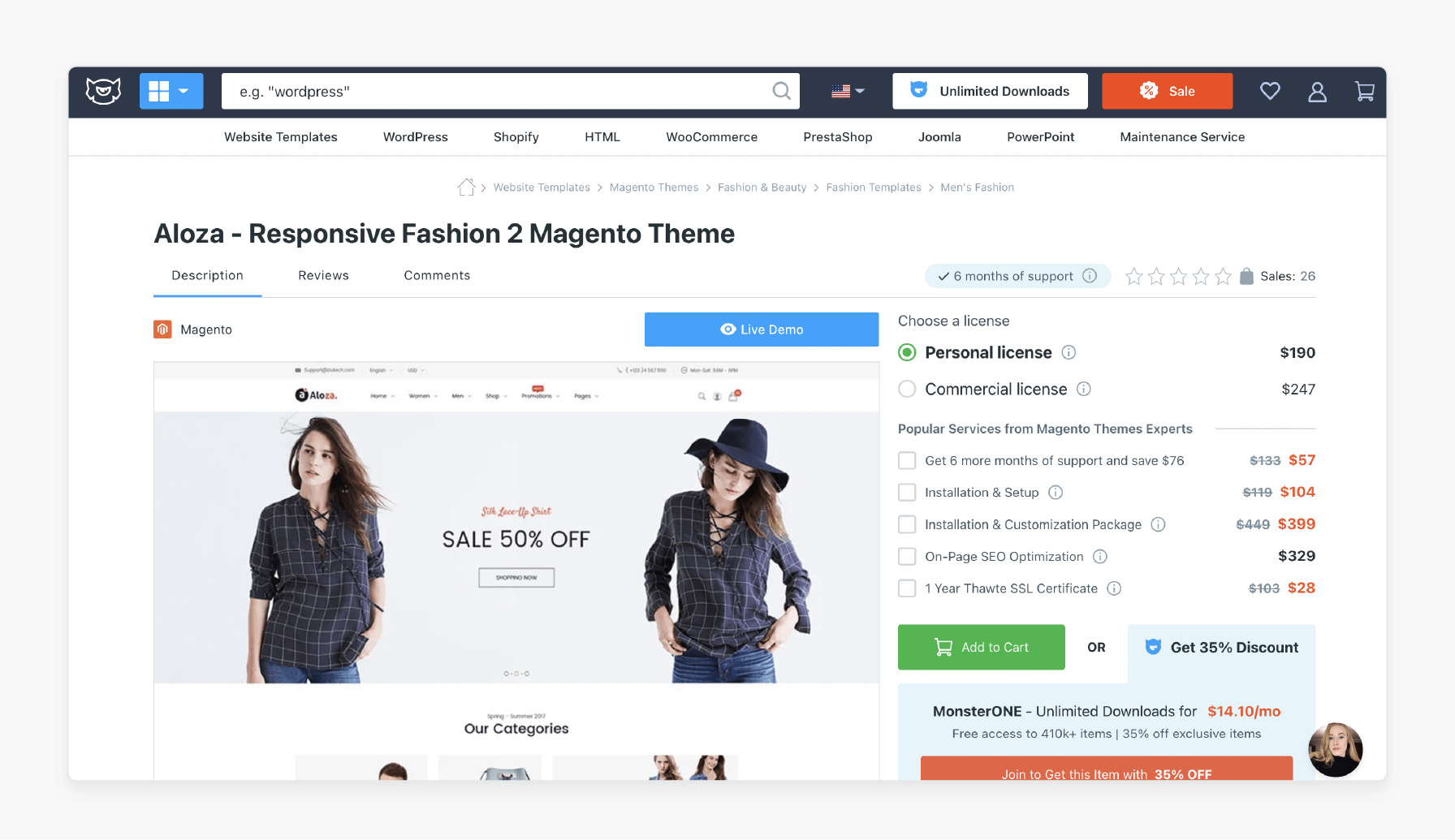Show Installation & Customization Package info icon

point(1159,525)
